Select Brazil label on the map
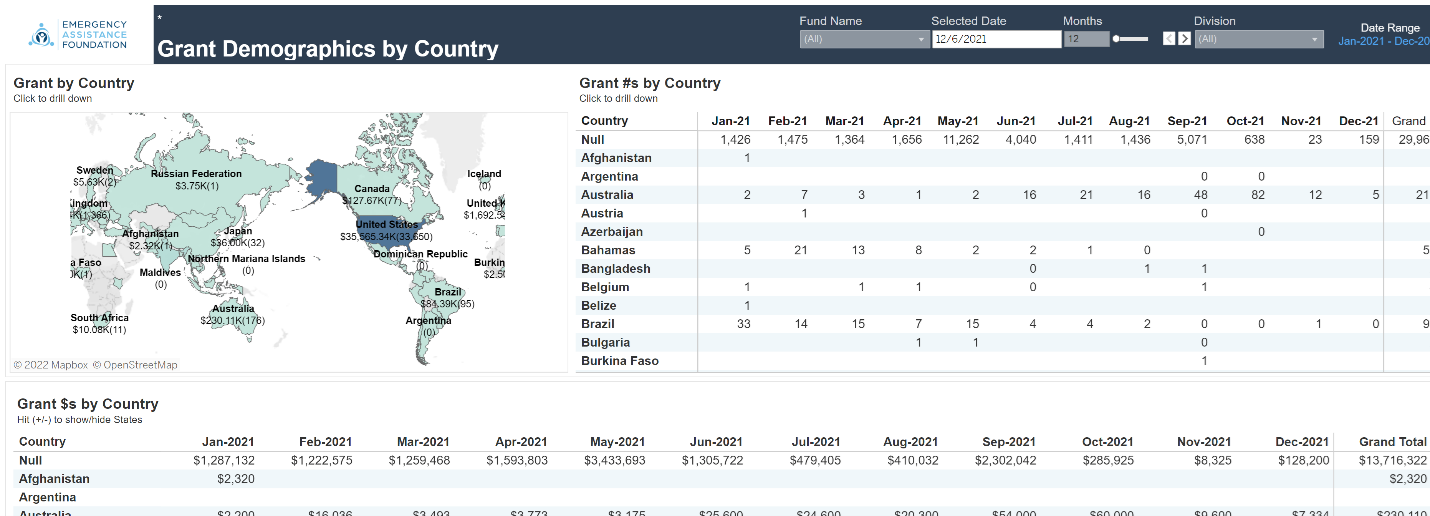This screenshot has width=1430, height=516. click(447, 292)
